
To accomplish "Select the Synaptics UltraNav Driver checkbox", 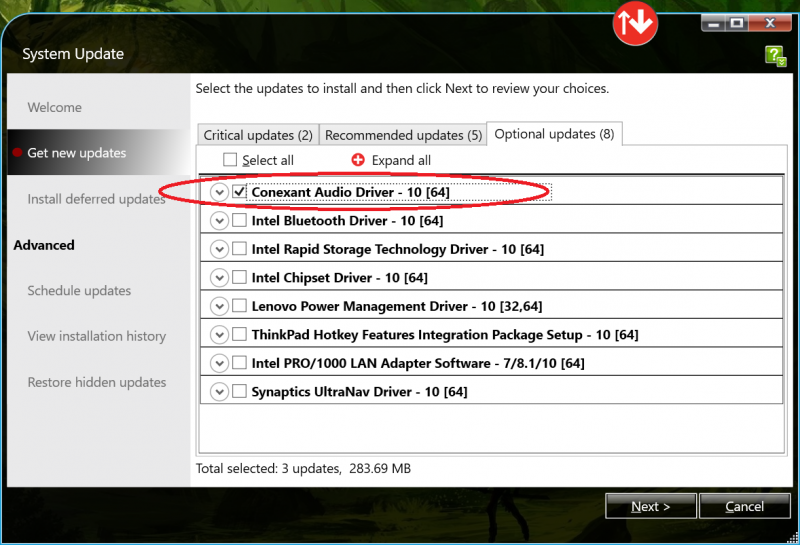I will click(x=239, y=391).
